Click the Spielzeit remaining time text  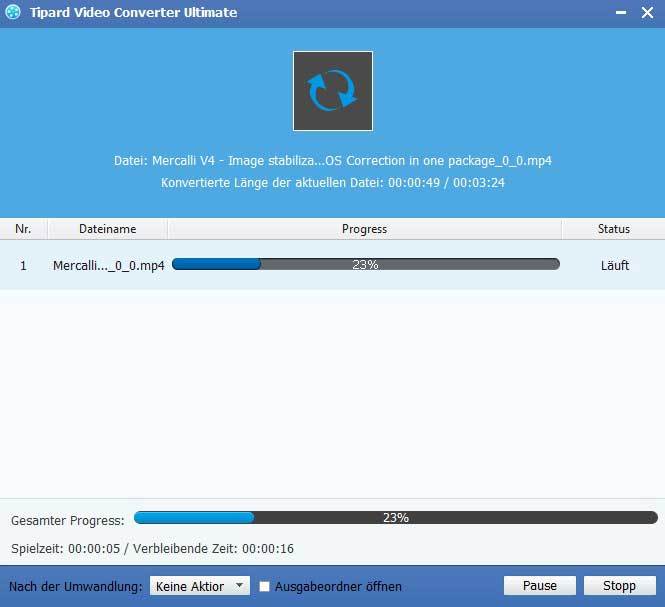152,548
